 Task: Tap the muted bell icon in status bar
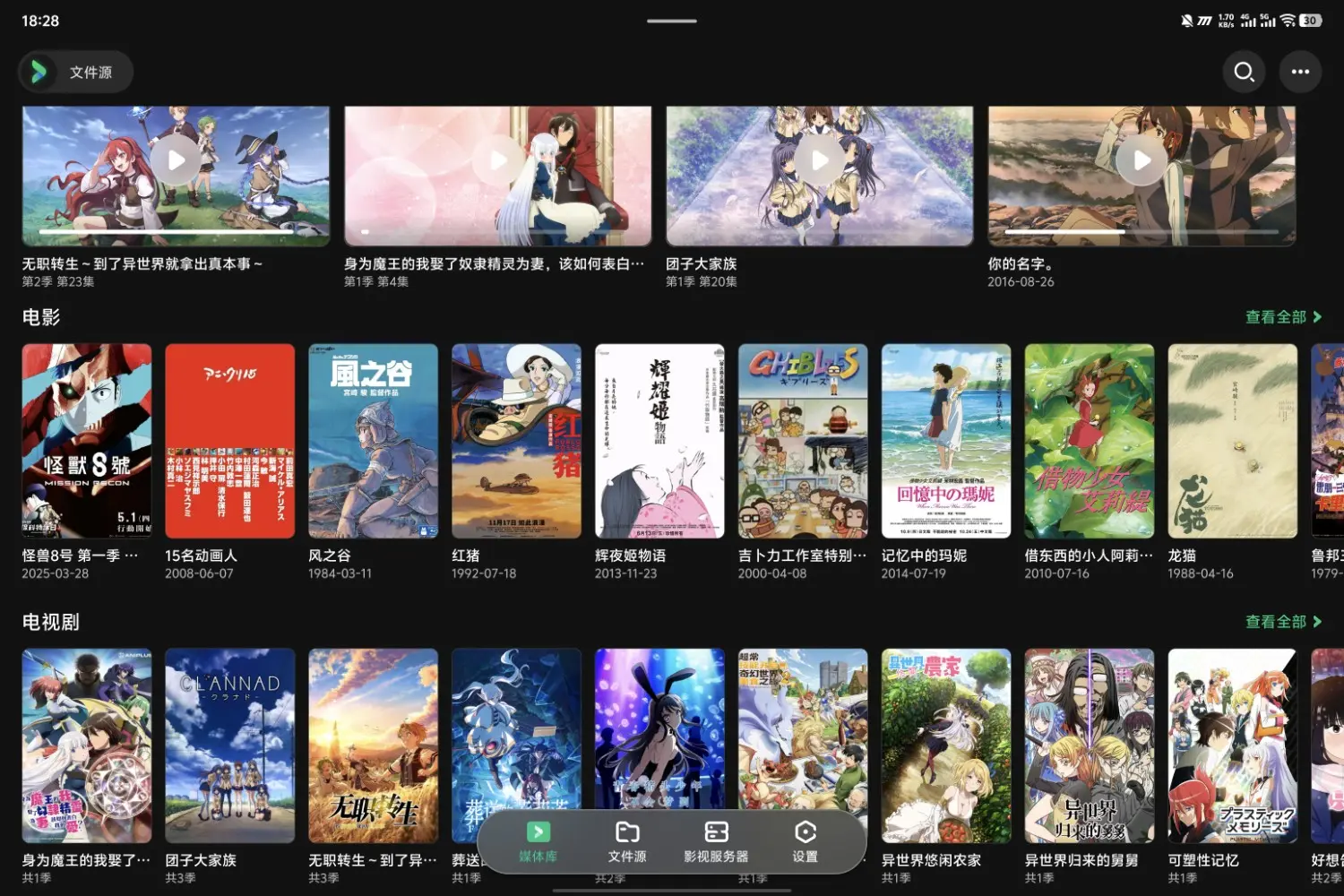click(x=1187, y=21)
